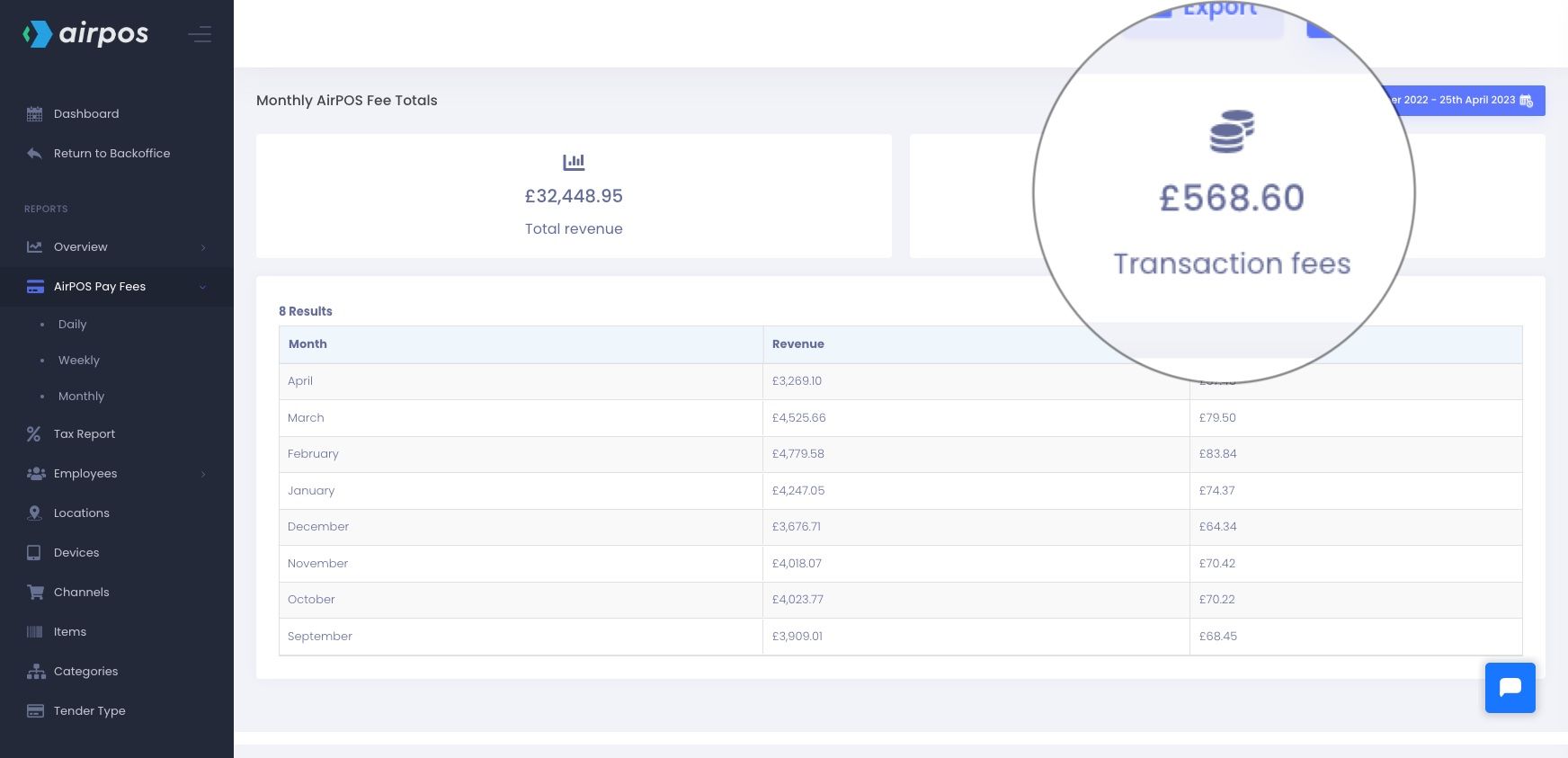
Task: Click the Locations map pin icon
Action: [34, 513]
